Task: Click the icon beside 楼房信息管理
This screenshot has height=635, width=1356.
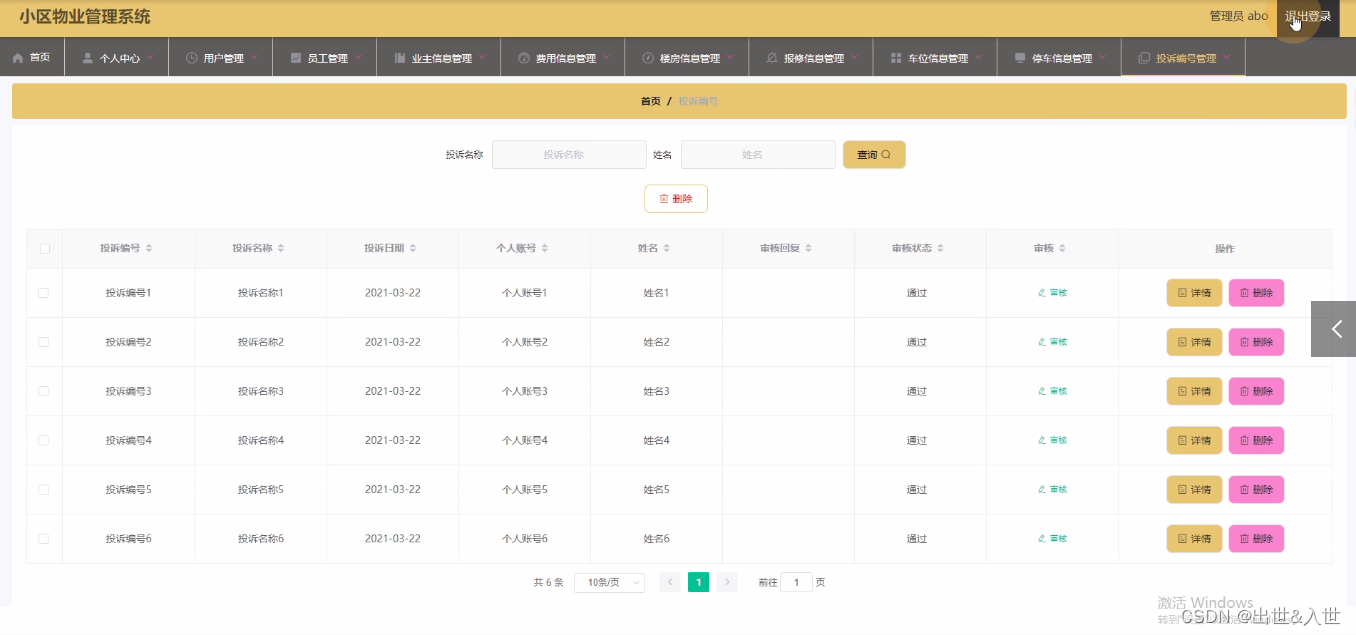Action: 648,58
